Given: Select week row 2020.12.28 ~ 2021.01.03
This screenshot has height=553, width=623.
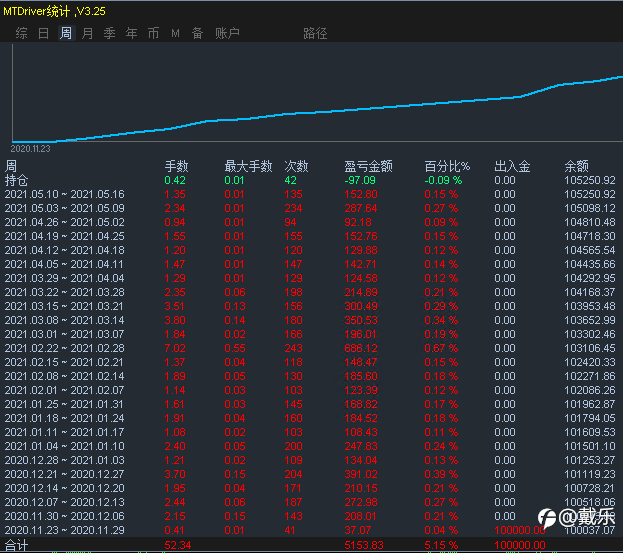Looking at the screenshot, I should click(x=64, y=460).
